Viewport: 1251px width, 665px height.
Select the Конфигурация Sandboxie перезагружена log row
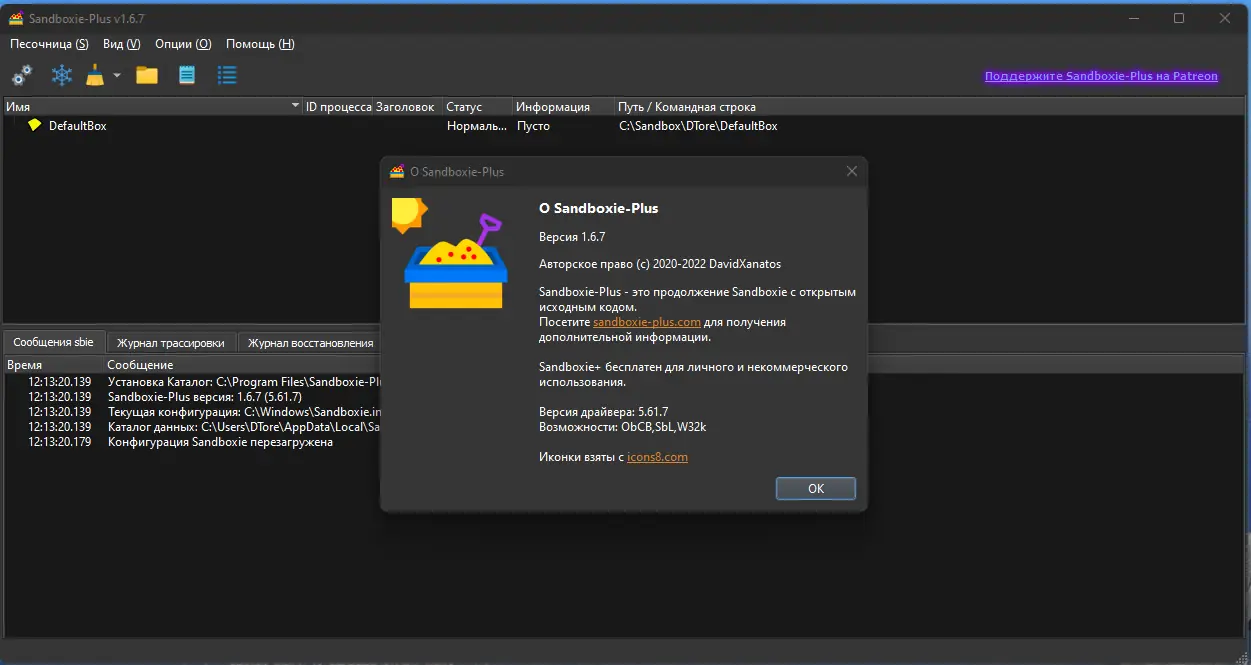click(x=220, y=442)
